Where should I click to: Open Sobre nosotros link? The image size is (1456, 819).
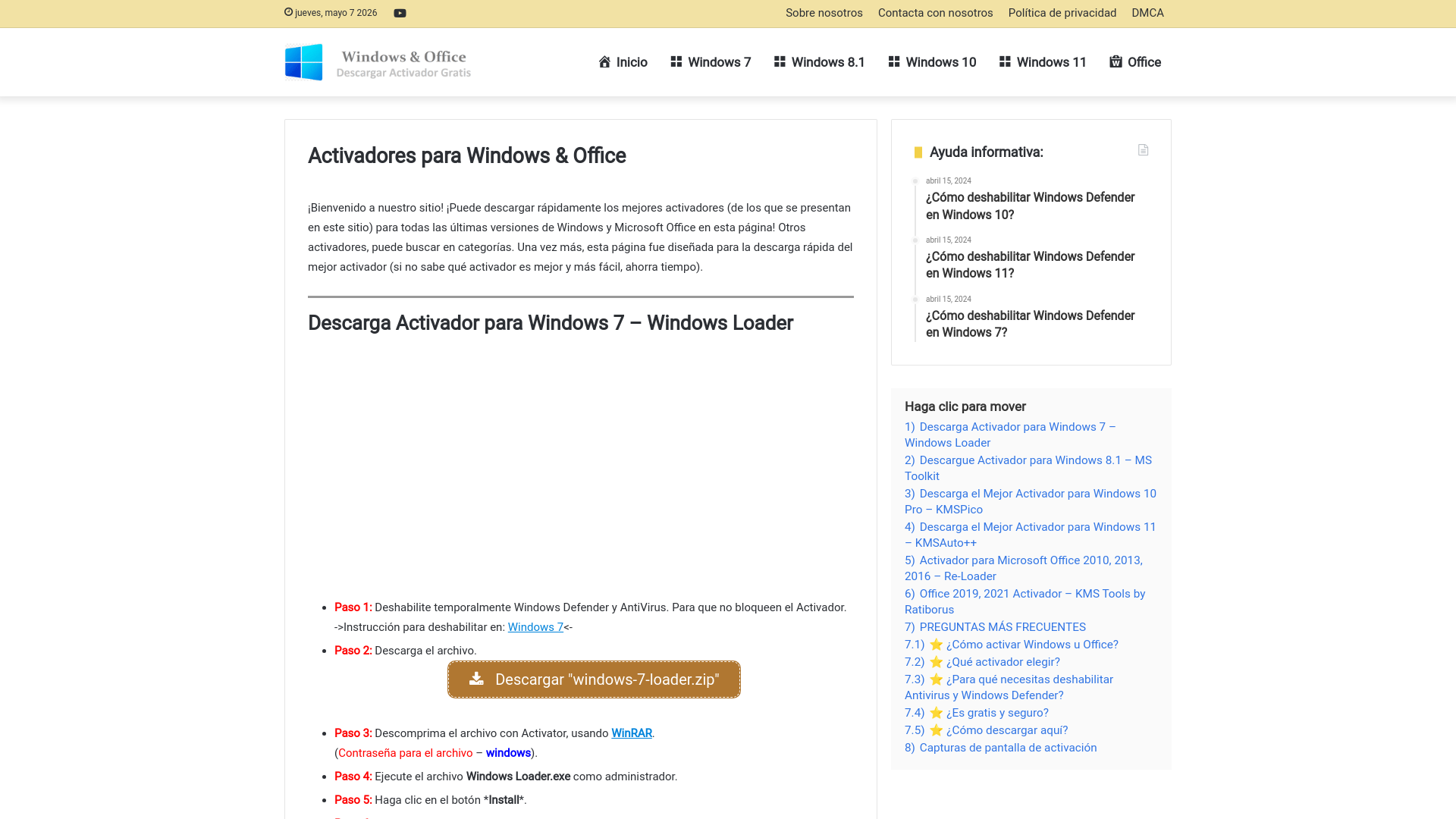click(x=824, y=13)
